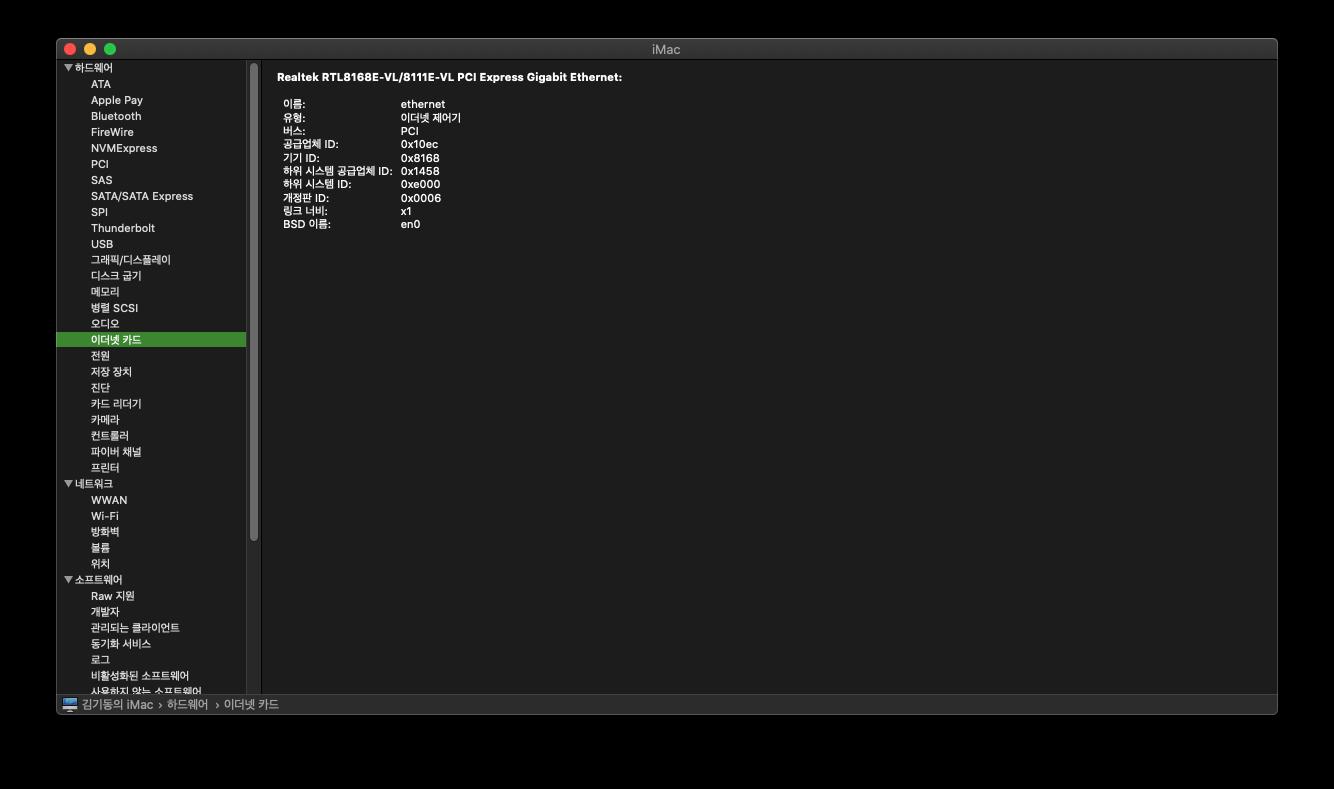
Task: Open 오디오 entry in sidebar
Action: click(105, 324)
